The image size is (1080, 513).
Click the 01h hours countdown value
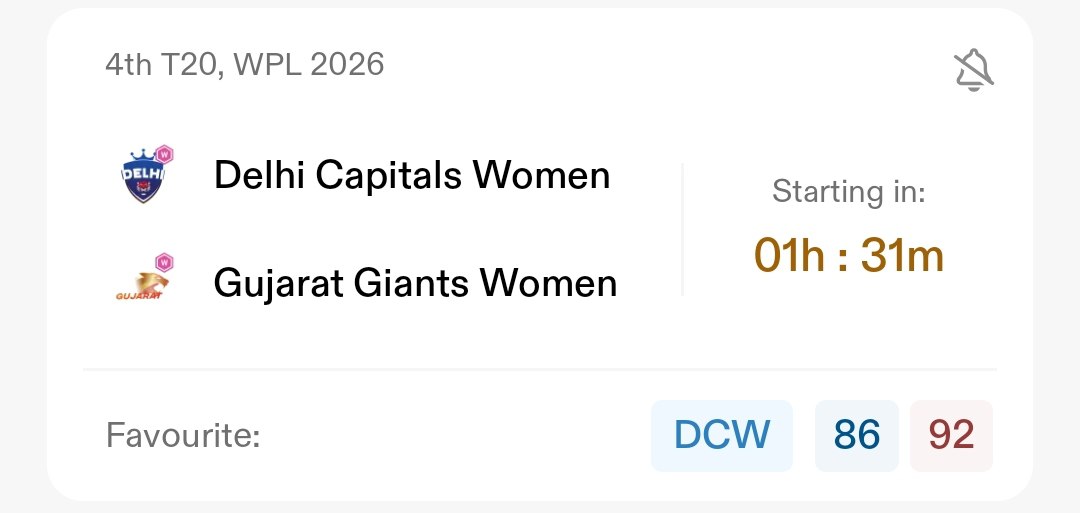tap(788, 256)
